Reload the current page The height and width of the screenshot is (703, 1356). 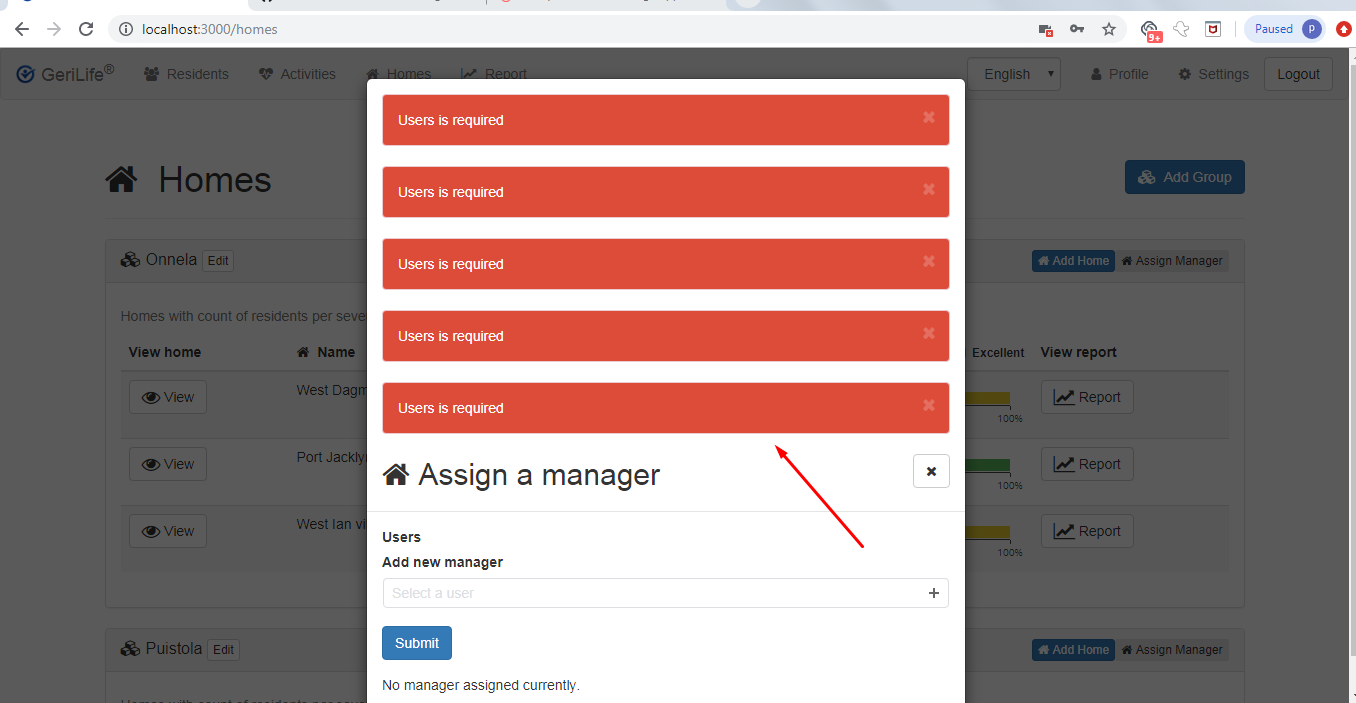pos(86,29)
